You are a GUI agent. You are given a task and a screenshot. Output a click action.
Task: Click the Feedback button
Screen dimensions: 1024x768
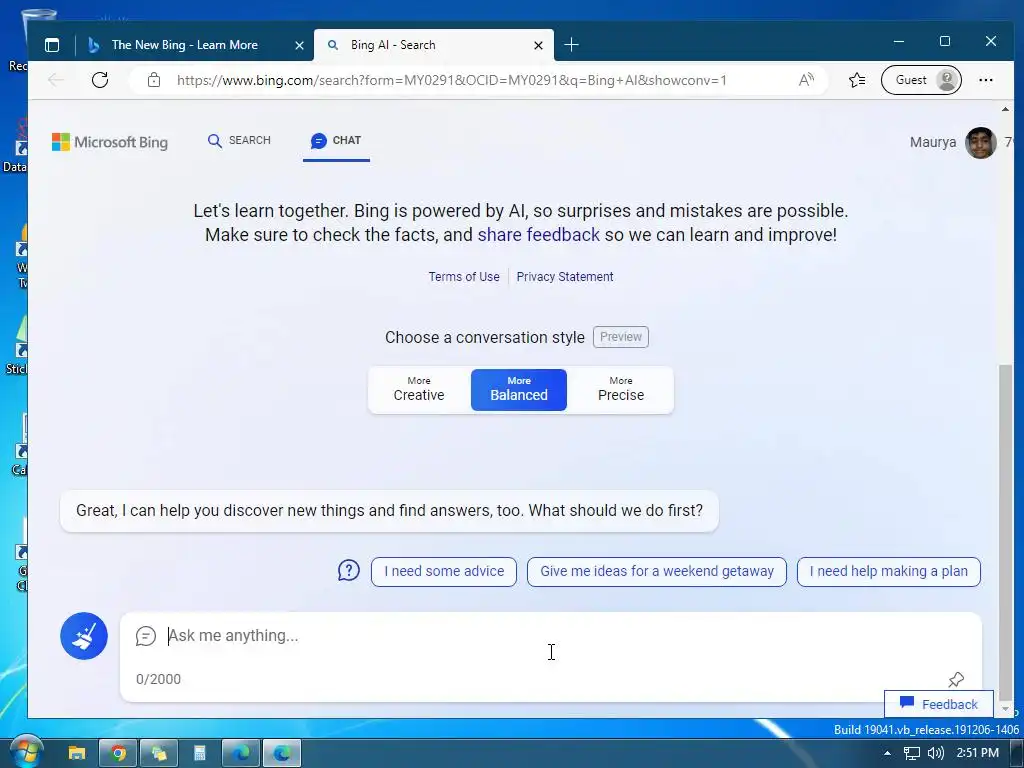tap(938, 703)
